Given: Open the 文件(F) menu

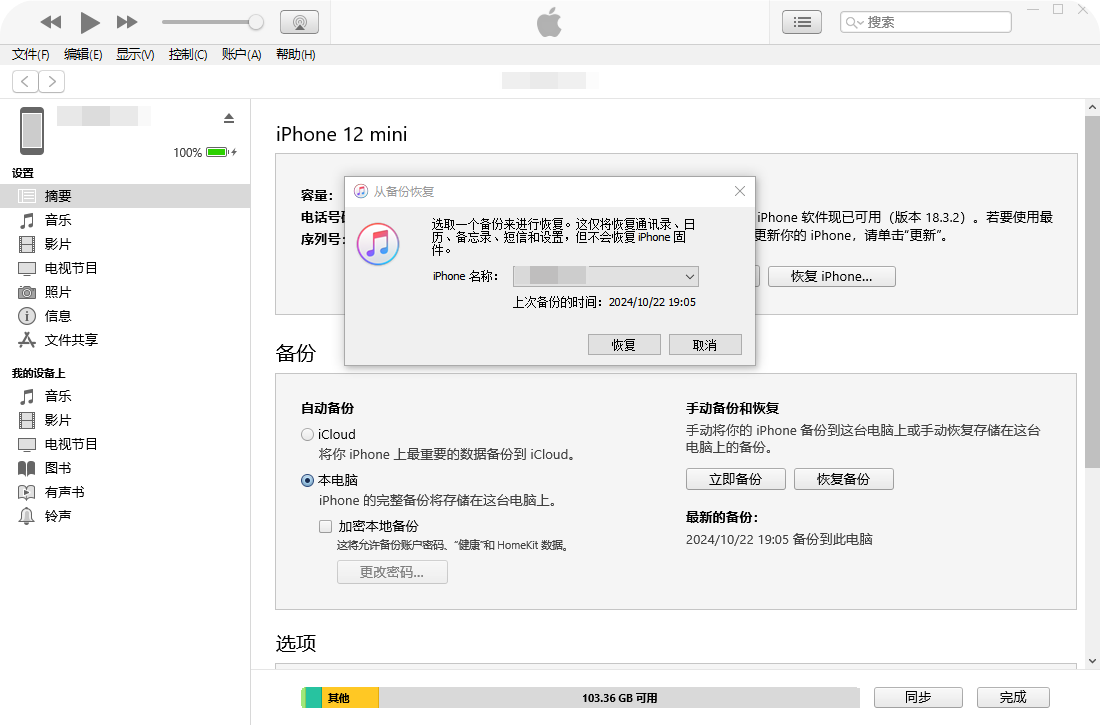Looking at the screenshot, I should (31, 55).
